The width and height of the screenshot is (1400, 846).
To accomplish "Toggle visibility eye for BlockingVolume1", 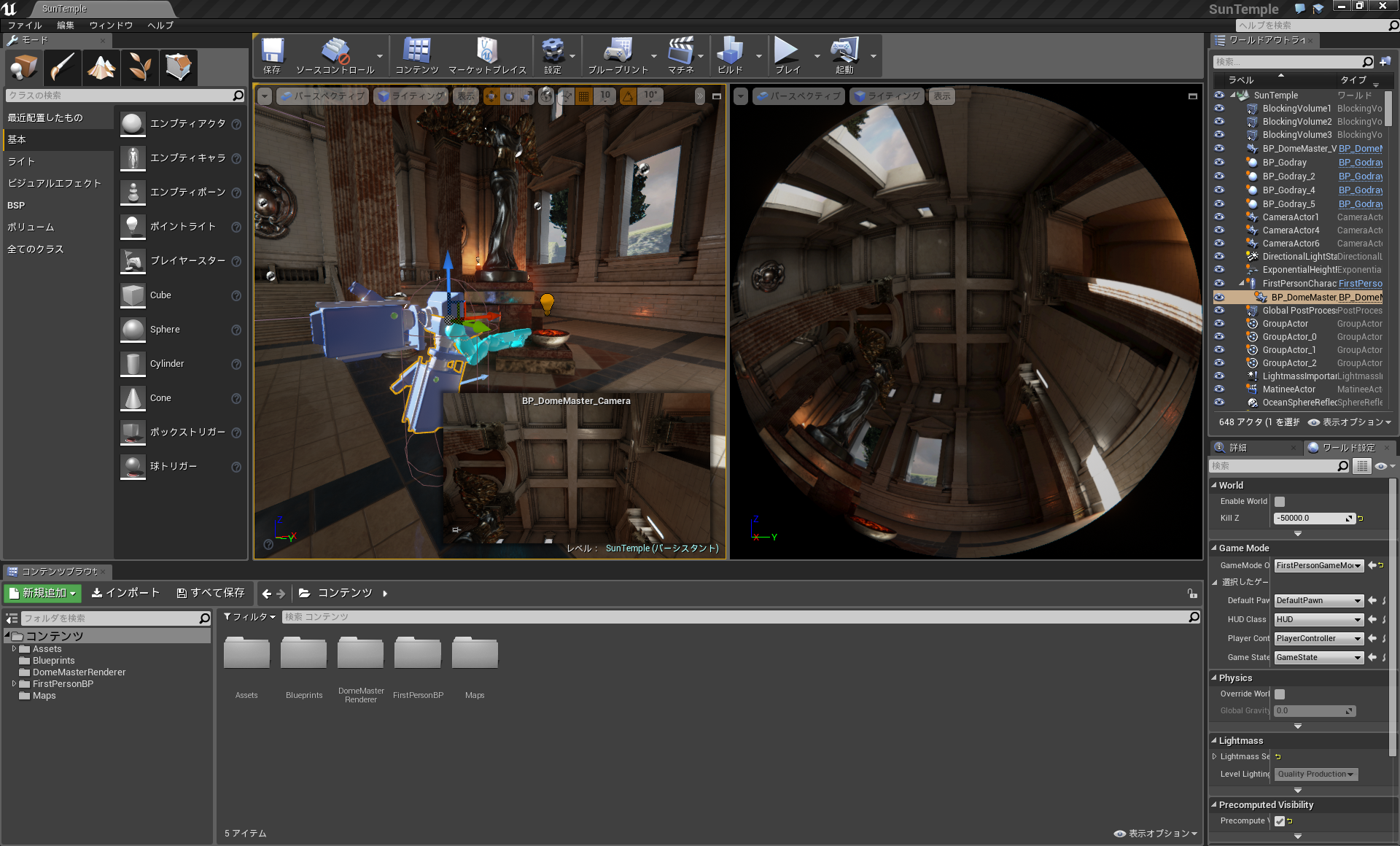I will (x=1219, y=109).
